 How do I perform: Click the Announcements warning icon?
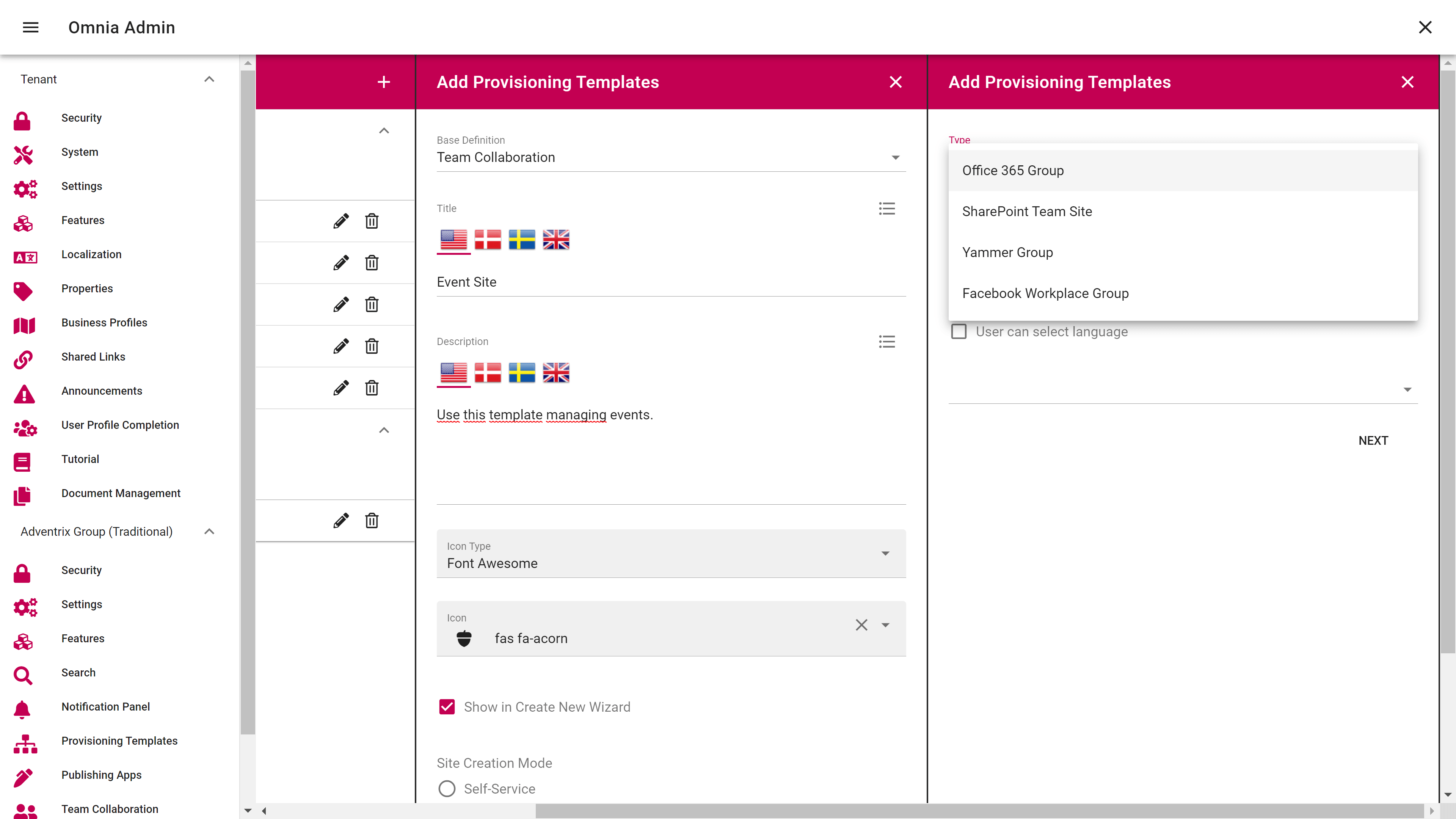(24, 394)
